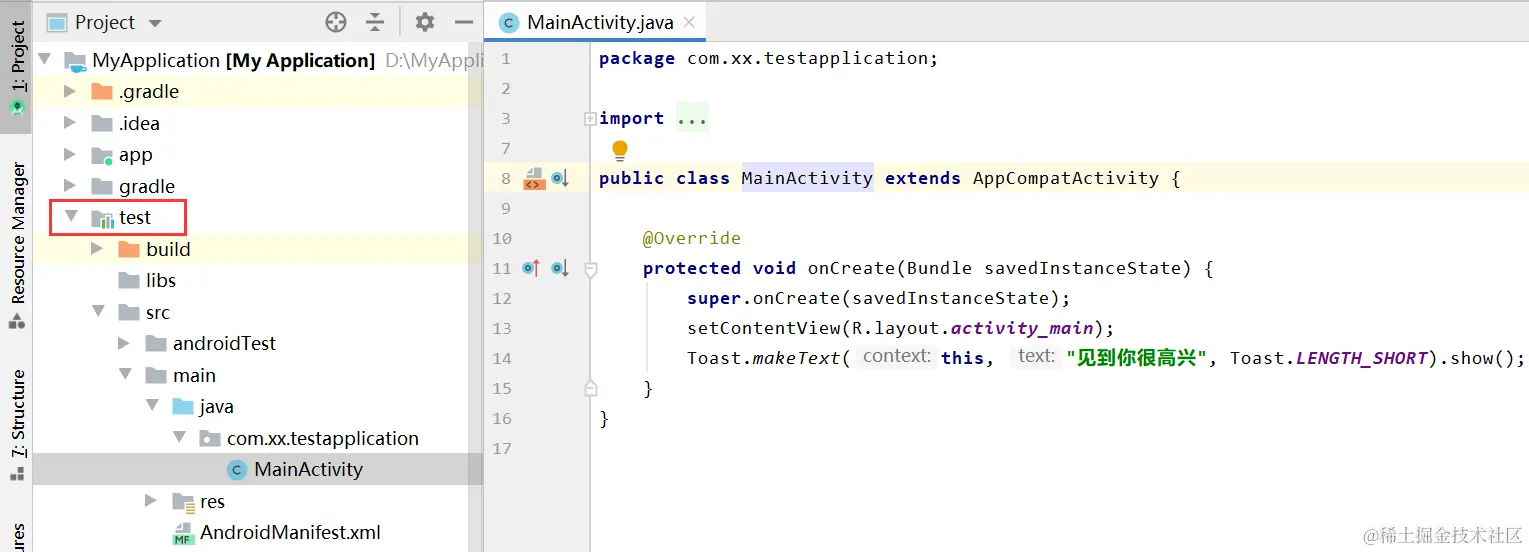Collapse the test module
The width and height of the screenshot is (1529, 552).
pos(71,216)
